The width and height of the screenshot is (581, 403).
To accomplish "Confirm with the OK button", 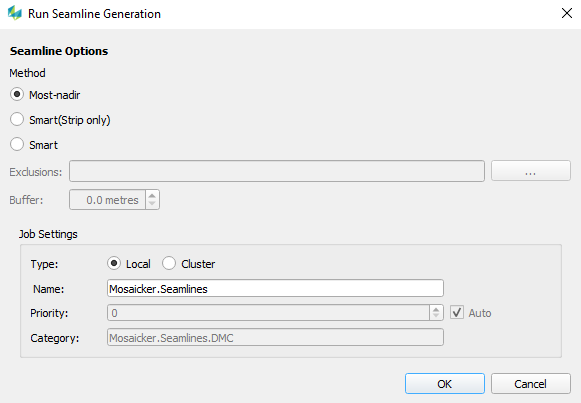I will click(445, 384).
